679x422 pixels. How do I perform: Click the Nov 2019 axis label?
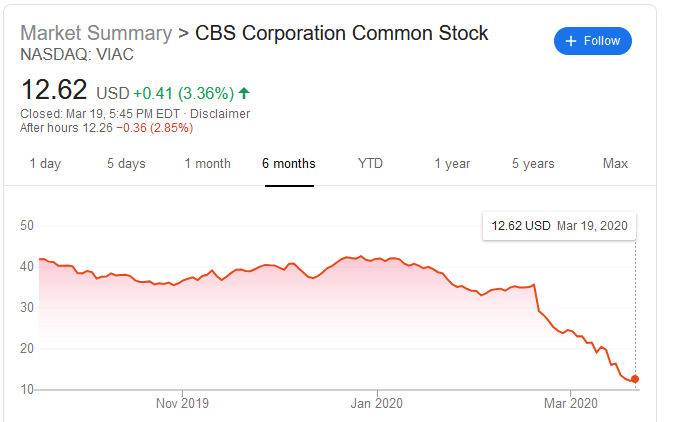click(183, 403)
